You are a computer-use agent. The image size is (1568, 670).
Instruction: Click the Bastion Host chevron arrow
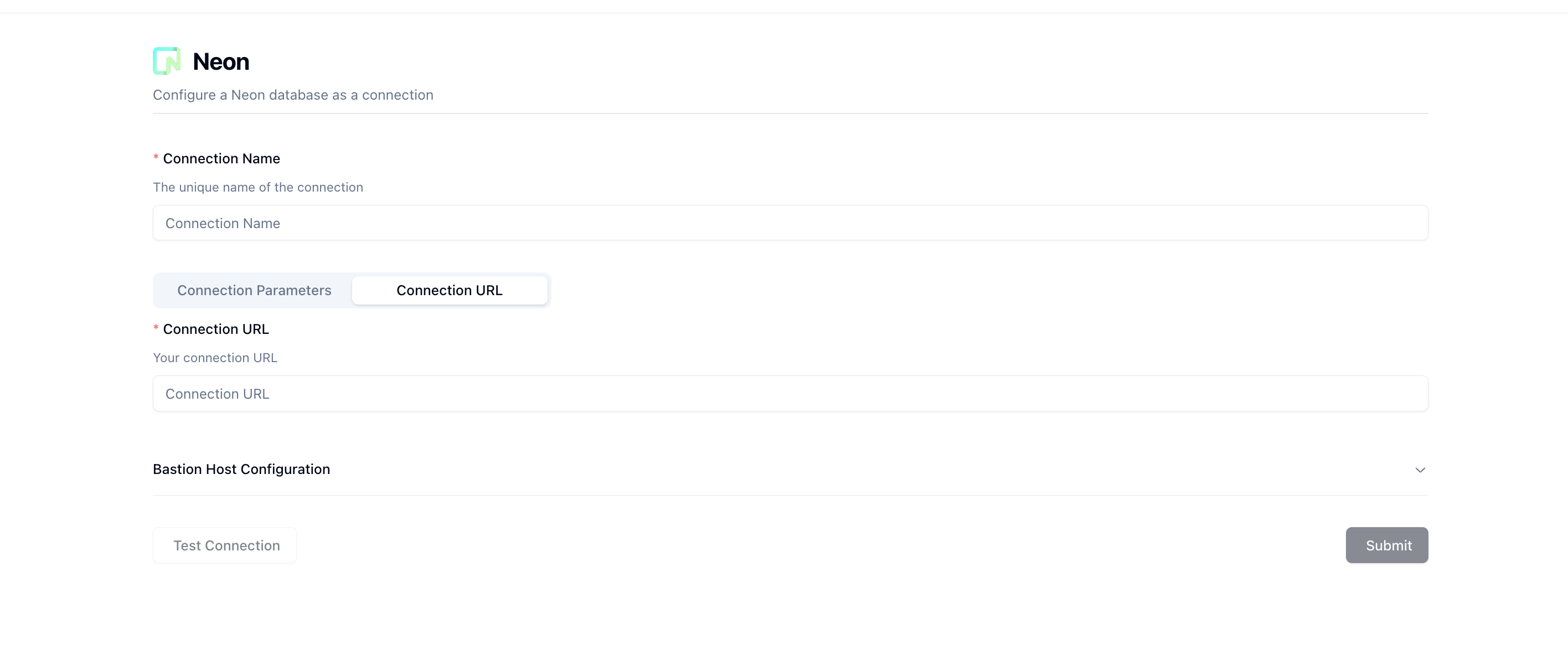click(x=1420, y=470)
